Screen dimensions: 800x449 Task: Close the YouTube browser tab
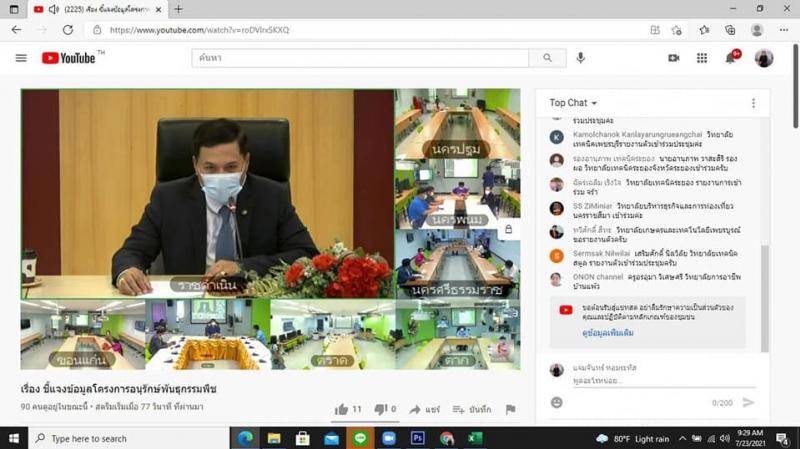(x=158, y=9)
